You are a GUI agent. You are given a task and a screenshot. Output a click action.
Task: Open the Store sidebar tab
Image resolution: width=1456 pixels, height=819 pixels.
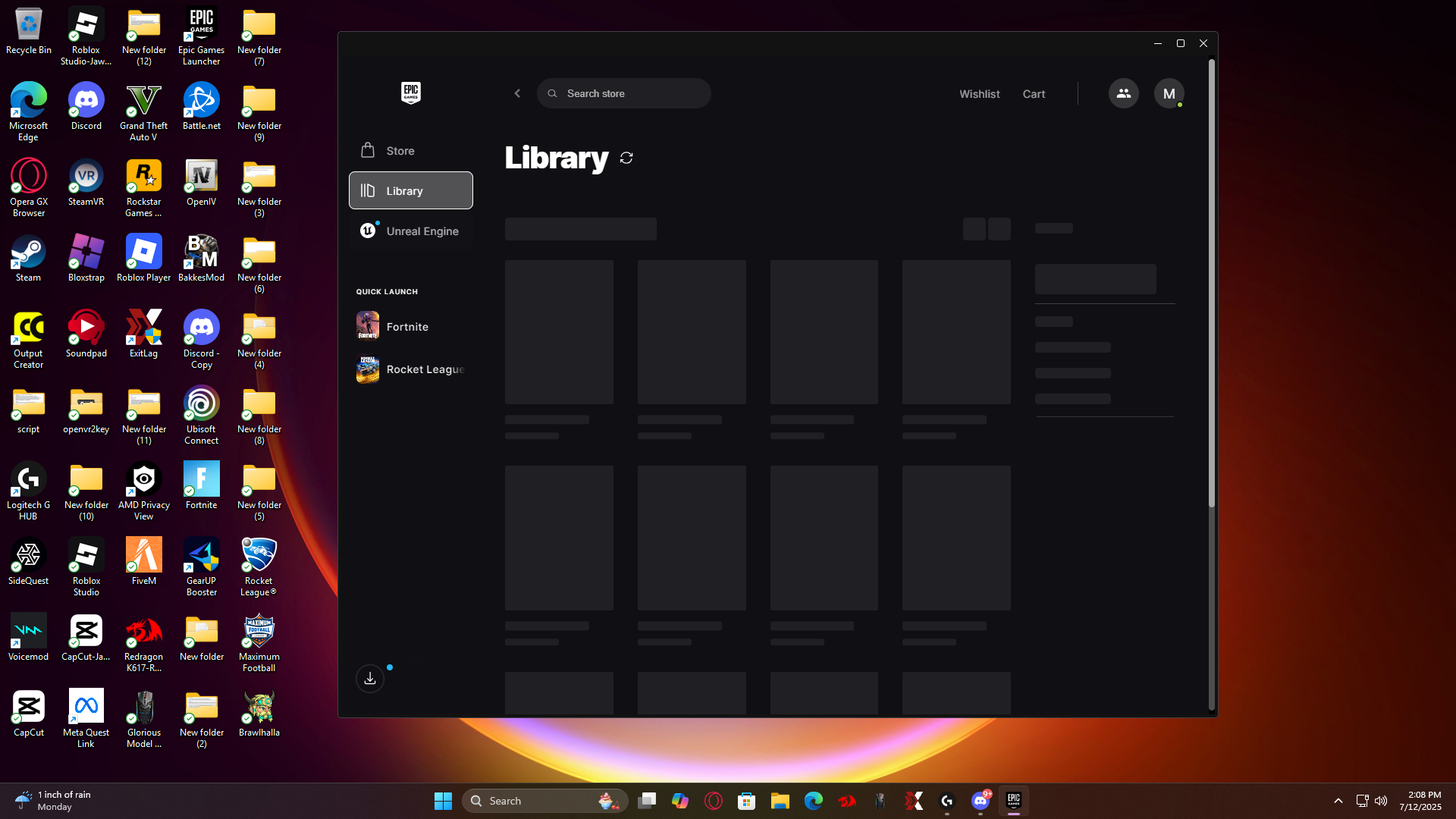tap(400, 151)
